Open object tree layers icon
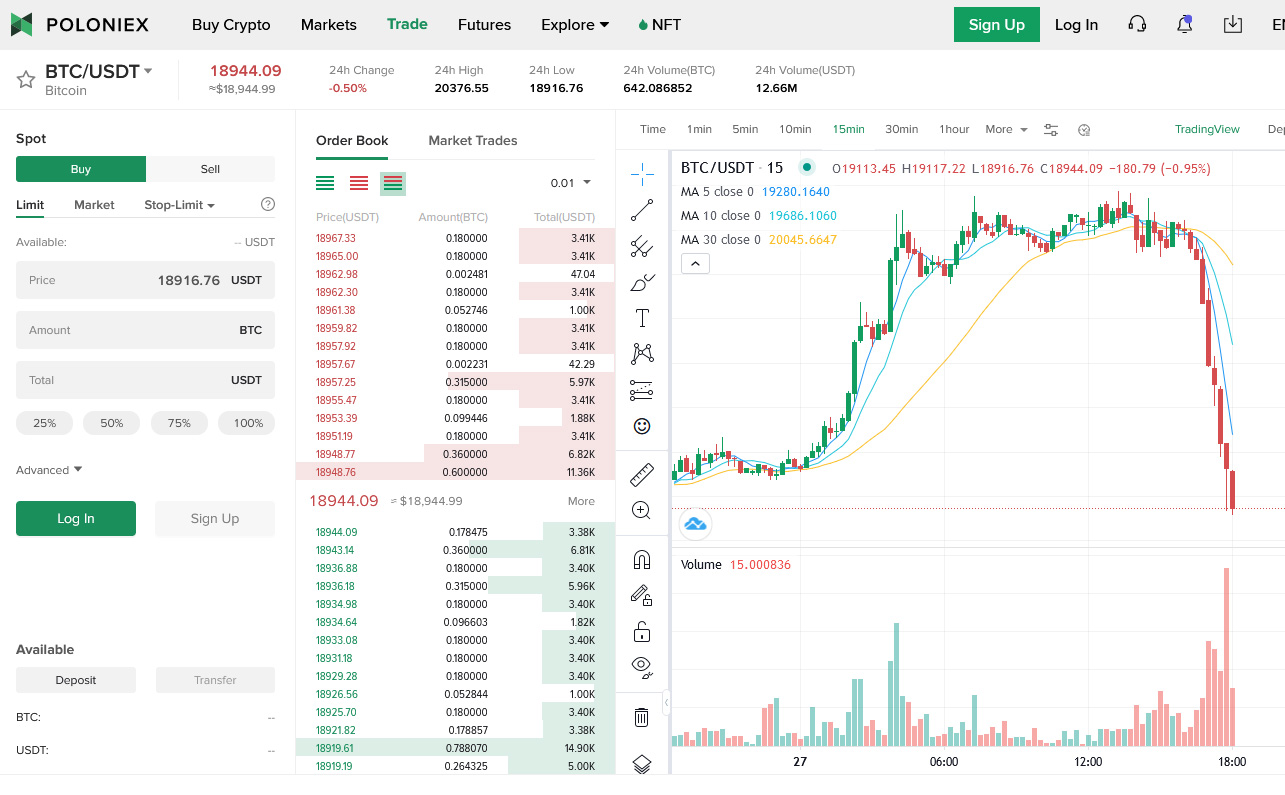 (642, 764)
